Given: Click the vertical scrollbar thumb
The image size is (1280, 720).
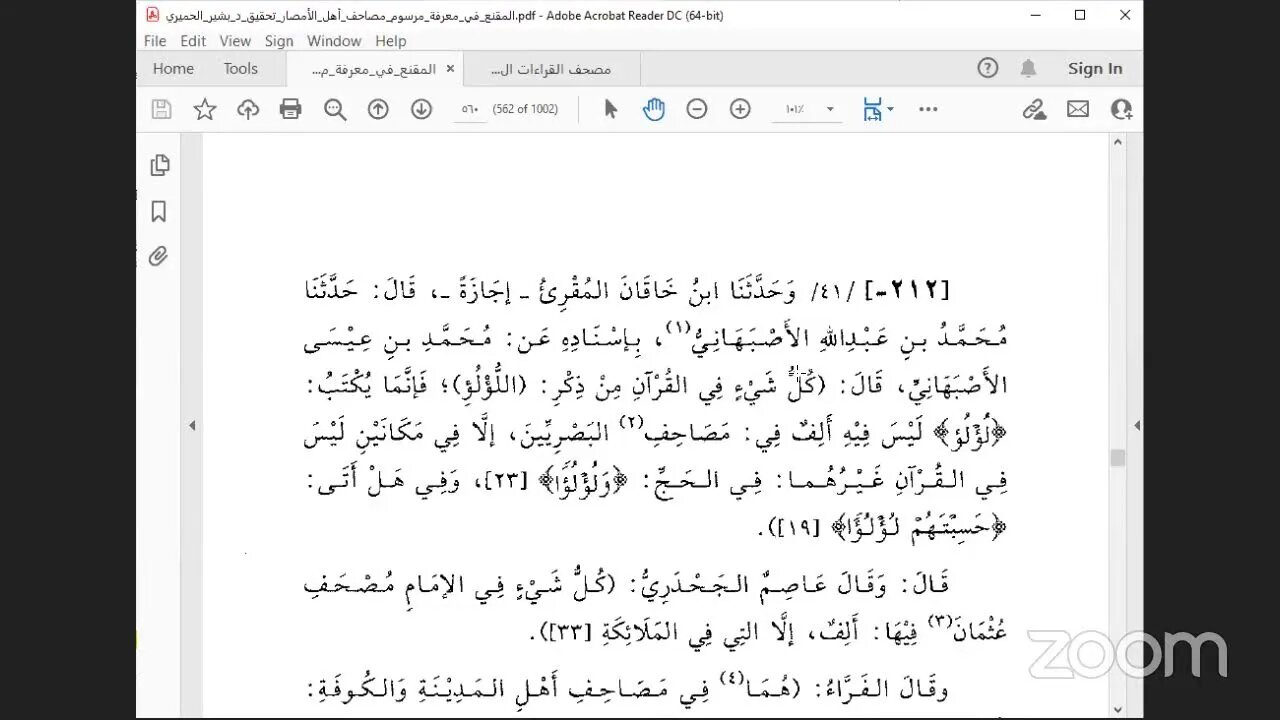Looking at the screenshot, I should click(x=1118, y=458).
